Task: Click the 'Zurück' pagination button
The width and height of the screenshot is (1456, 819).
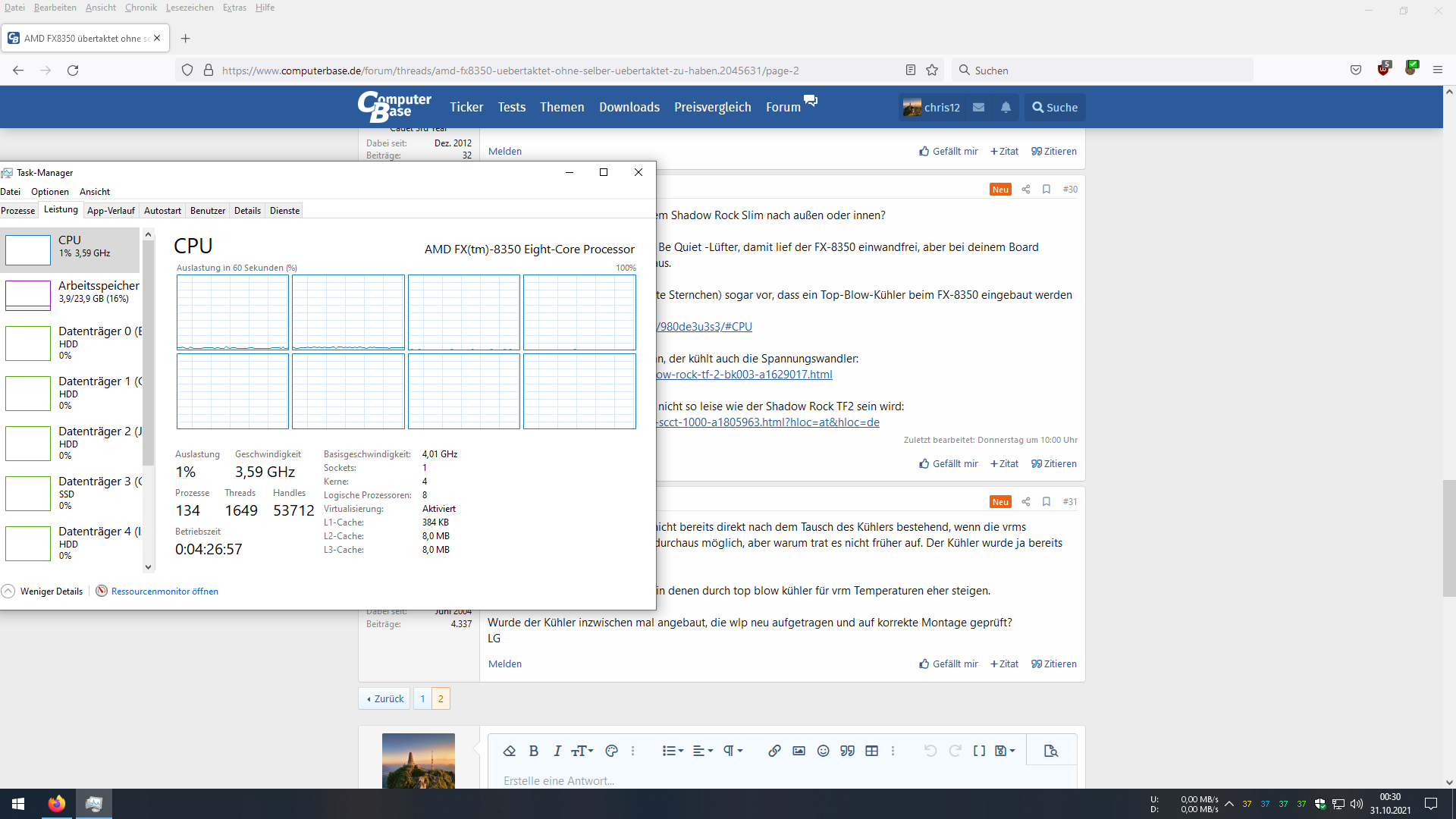Action: click(x=385, y=698)
